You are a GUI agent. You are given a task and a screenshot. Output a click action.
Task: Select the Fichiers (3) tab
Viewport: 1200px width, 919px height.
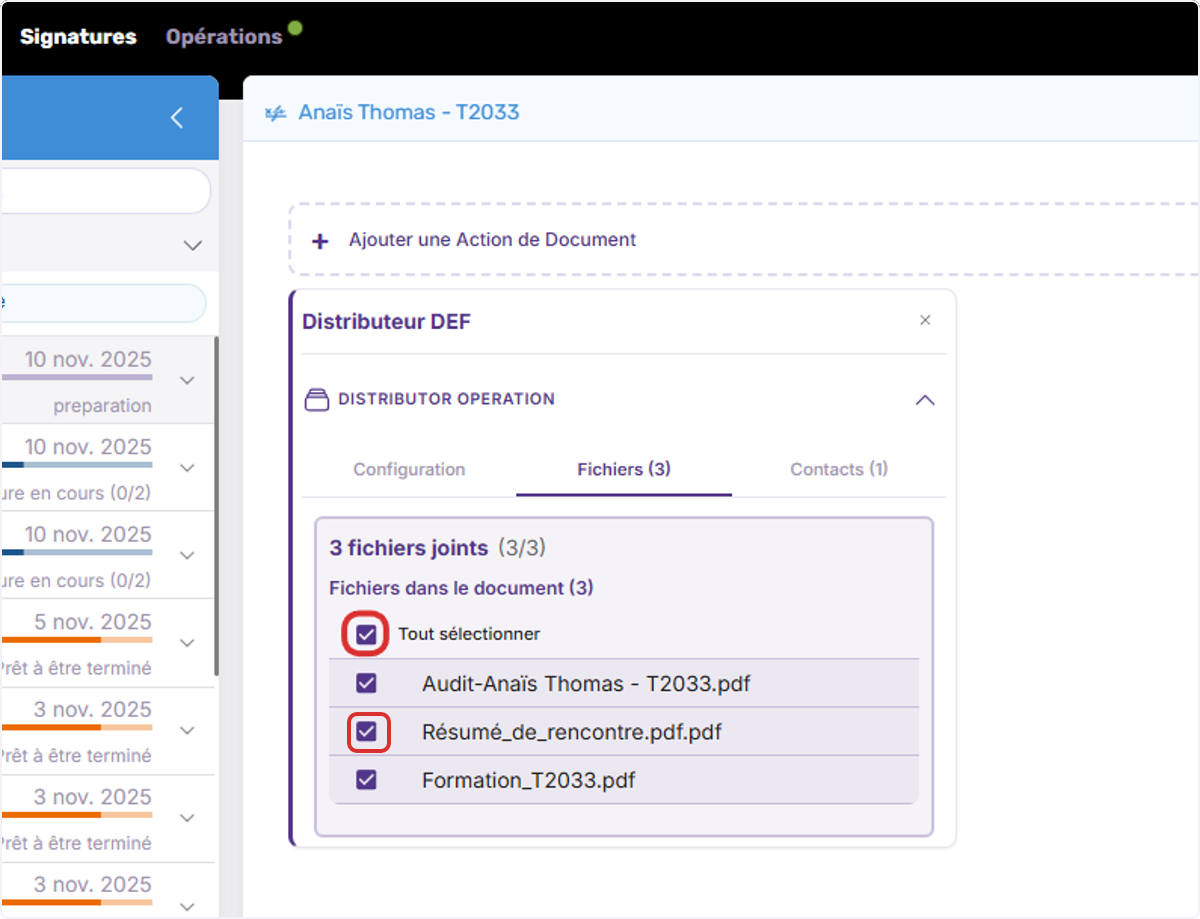pyautogui.click(x=624, y=469)
